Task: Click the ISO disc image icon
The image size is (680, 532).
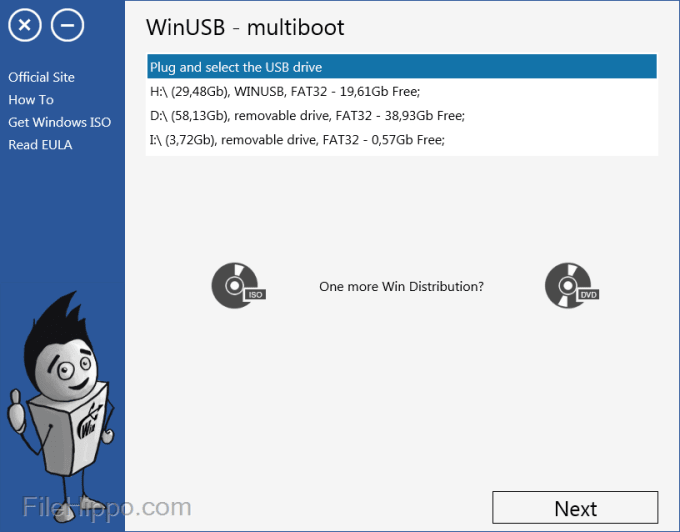Action: tap(238, 286)
